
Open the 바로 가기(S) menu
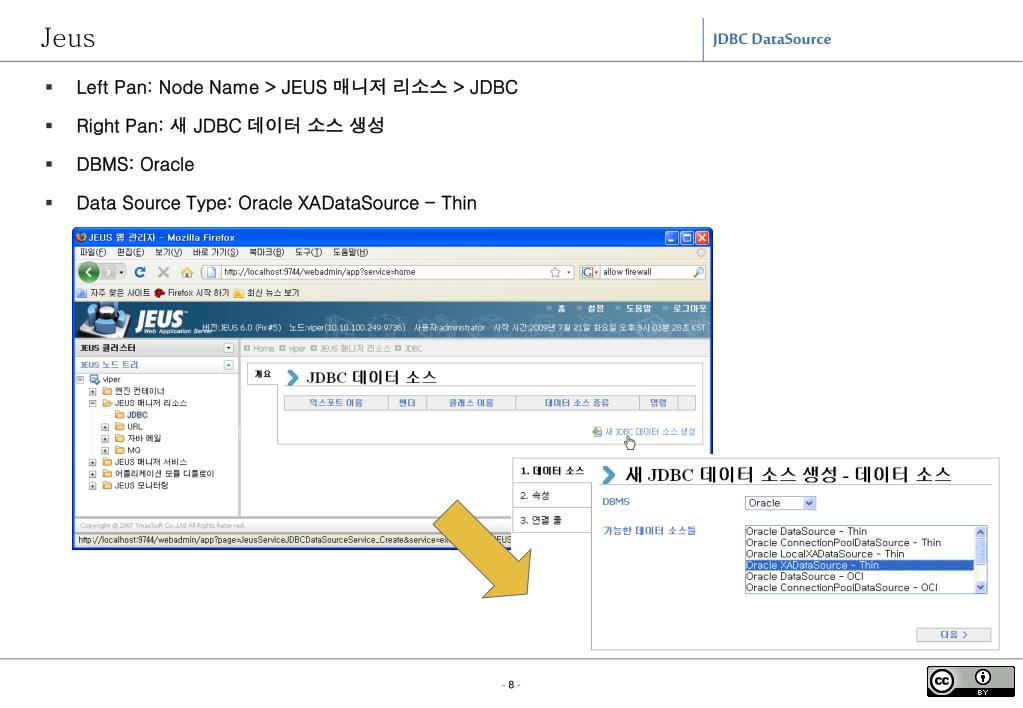(x=215, y=253)
